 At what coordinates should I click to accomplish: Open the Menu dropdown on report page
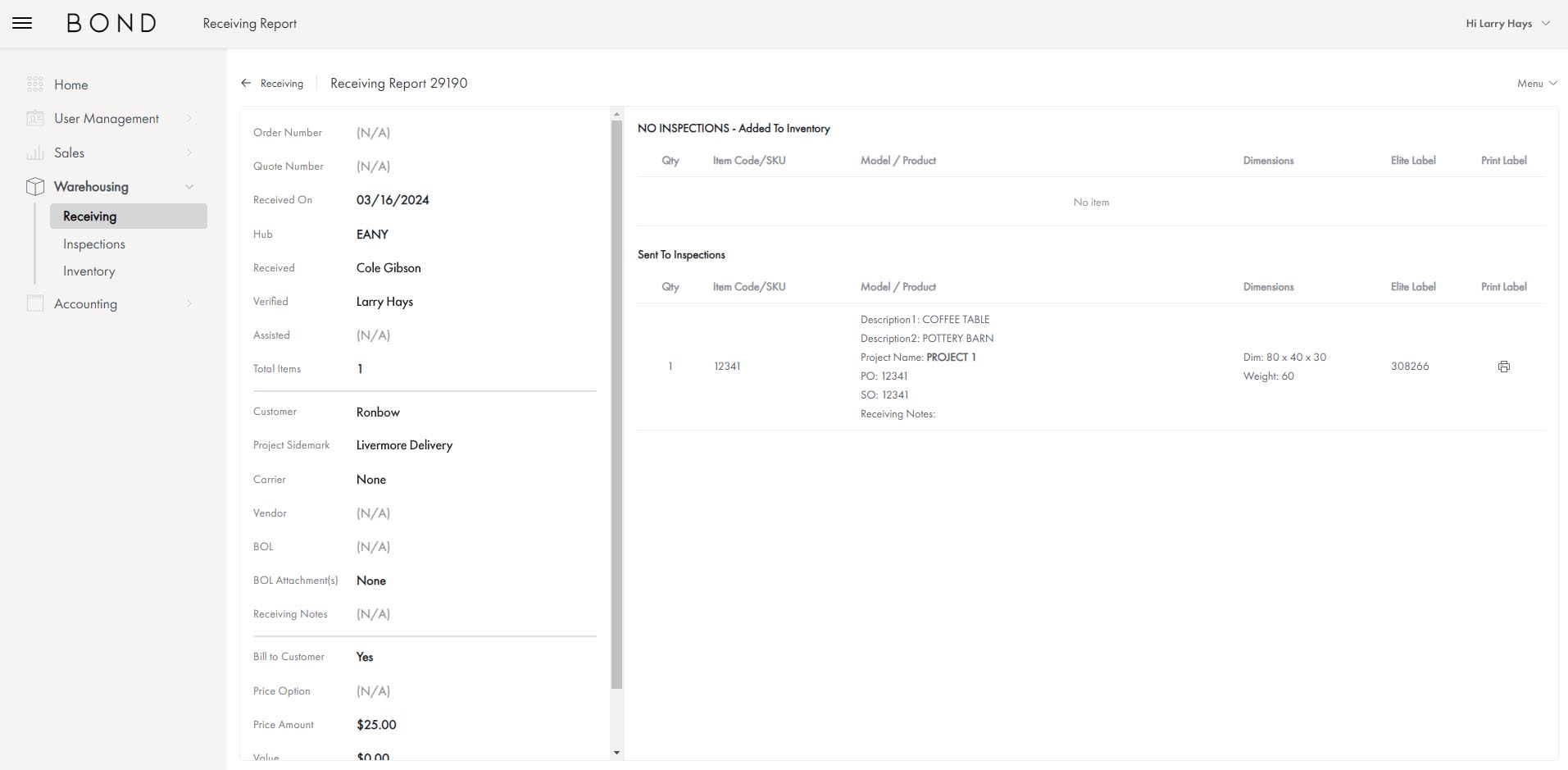pos(1536,83)
